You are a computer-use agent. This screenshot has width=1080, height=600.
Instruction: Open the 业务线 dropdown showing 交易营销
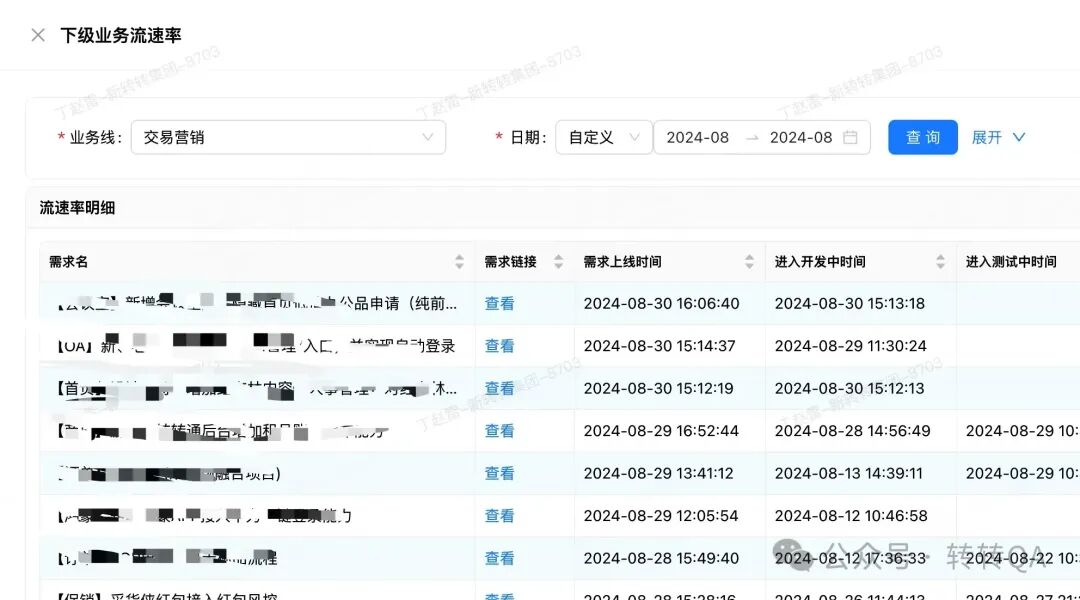289,137
